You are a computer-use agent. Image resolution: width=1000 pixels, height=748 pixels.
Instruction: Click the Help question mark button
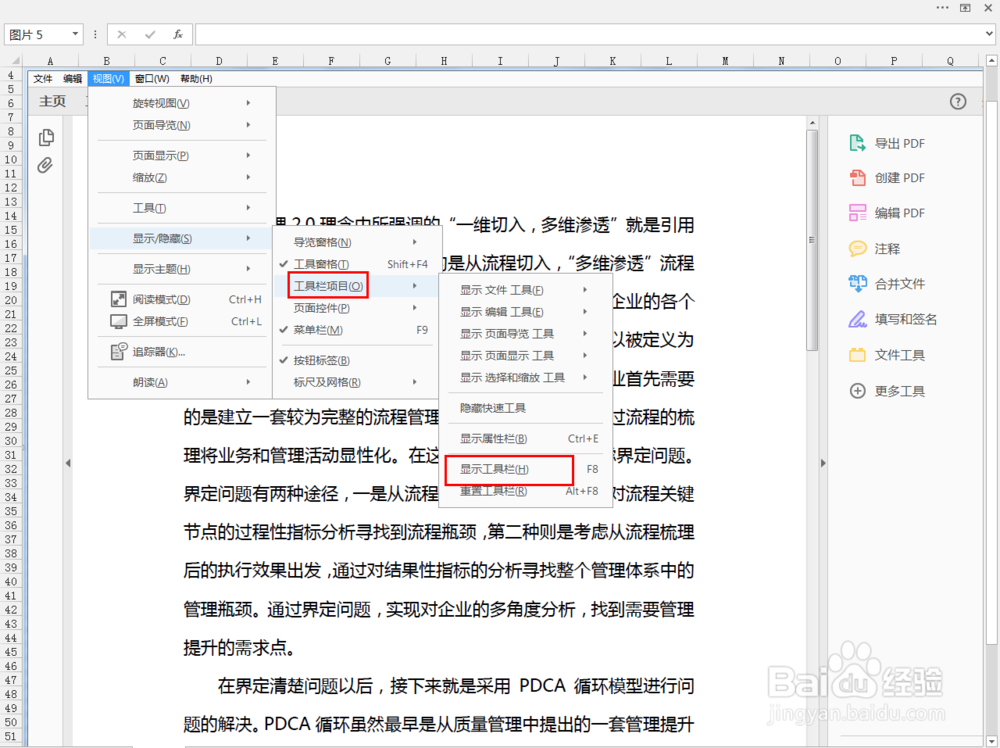pyautogui.click(x=957, y=101)
